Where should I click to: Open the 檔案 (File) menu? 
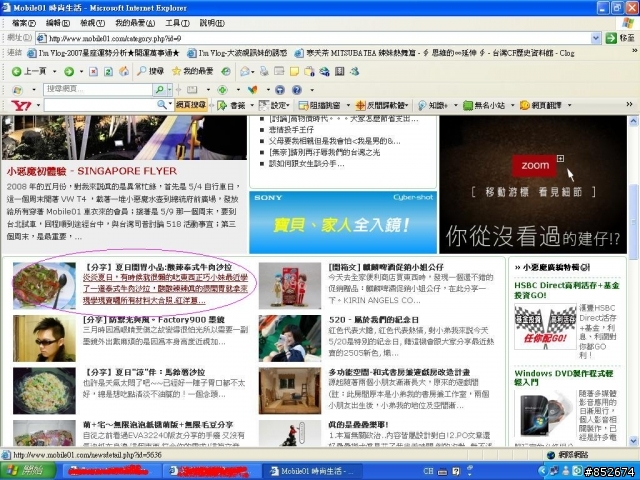(24, 23)
